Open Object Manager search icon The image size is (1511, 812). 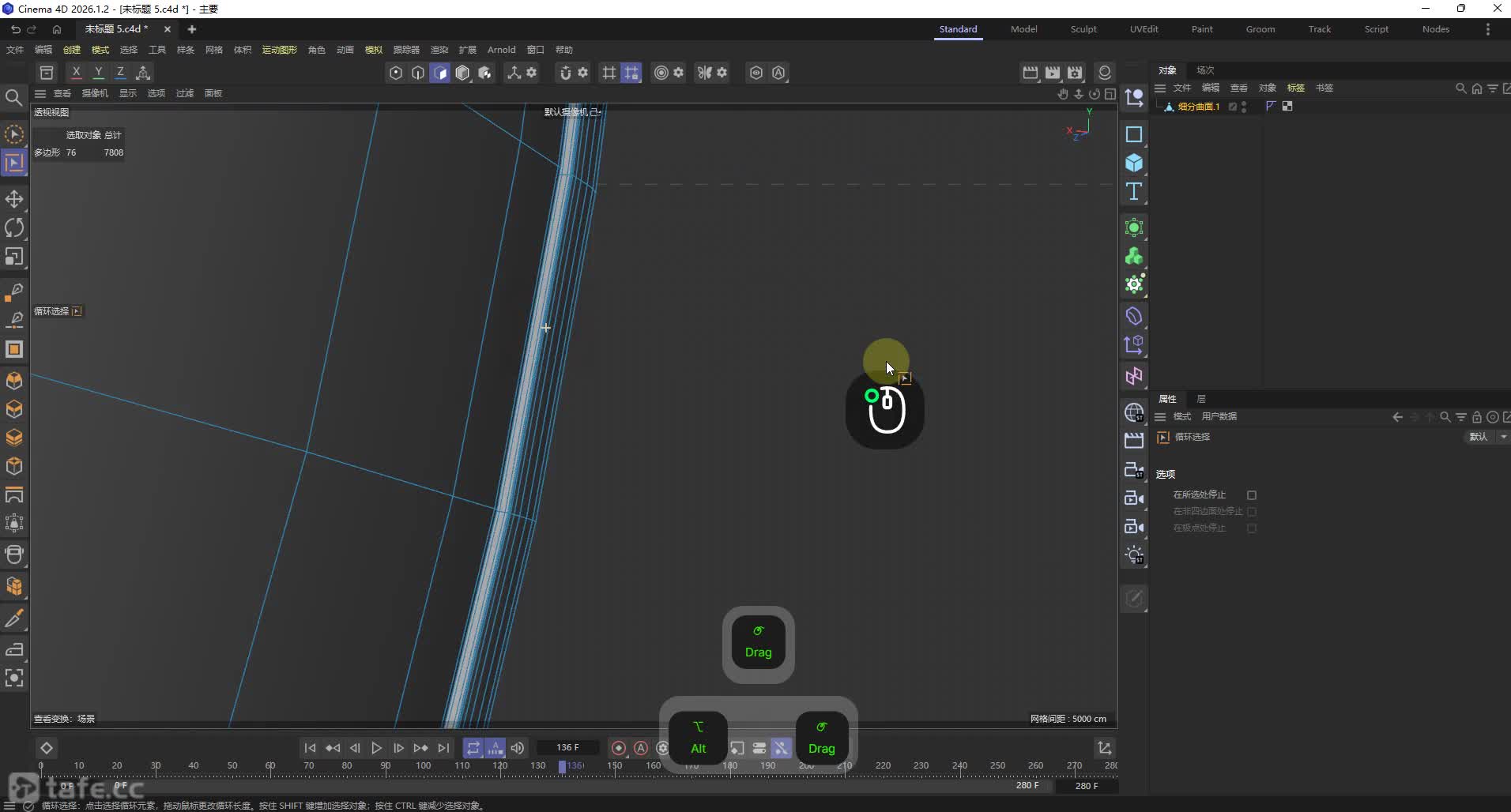point(1460,88)
